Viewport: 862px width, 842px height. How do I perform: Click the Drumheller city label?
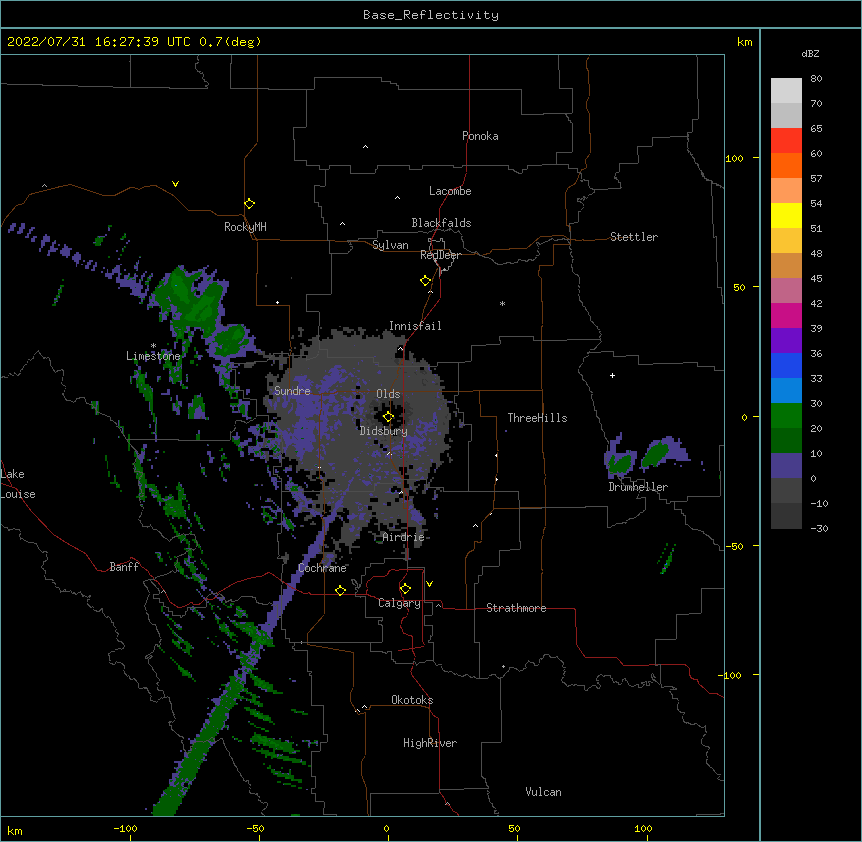point(638,487)
